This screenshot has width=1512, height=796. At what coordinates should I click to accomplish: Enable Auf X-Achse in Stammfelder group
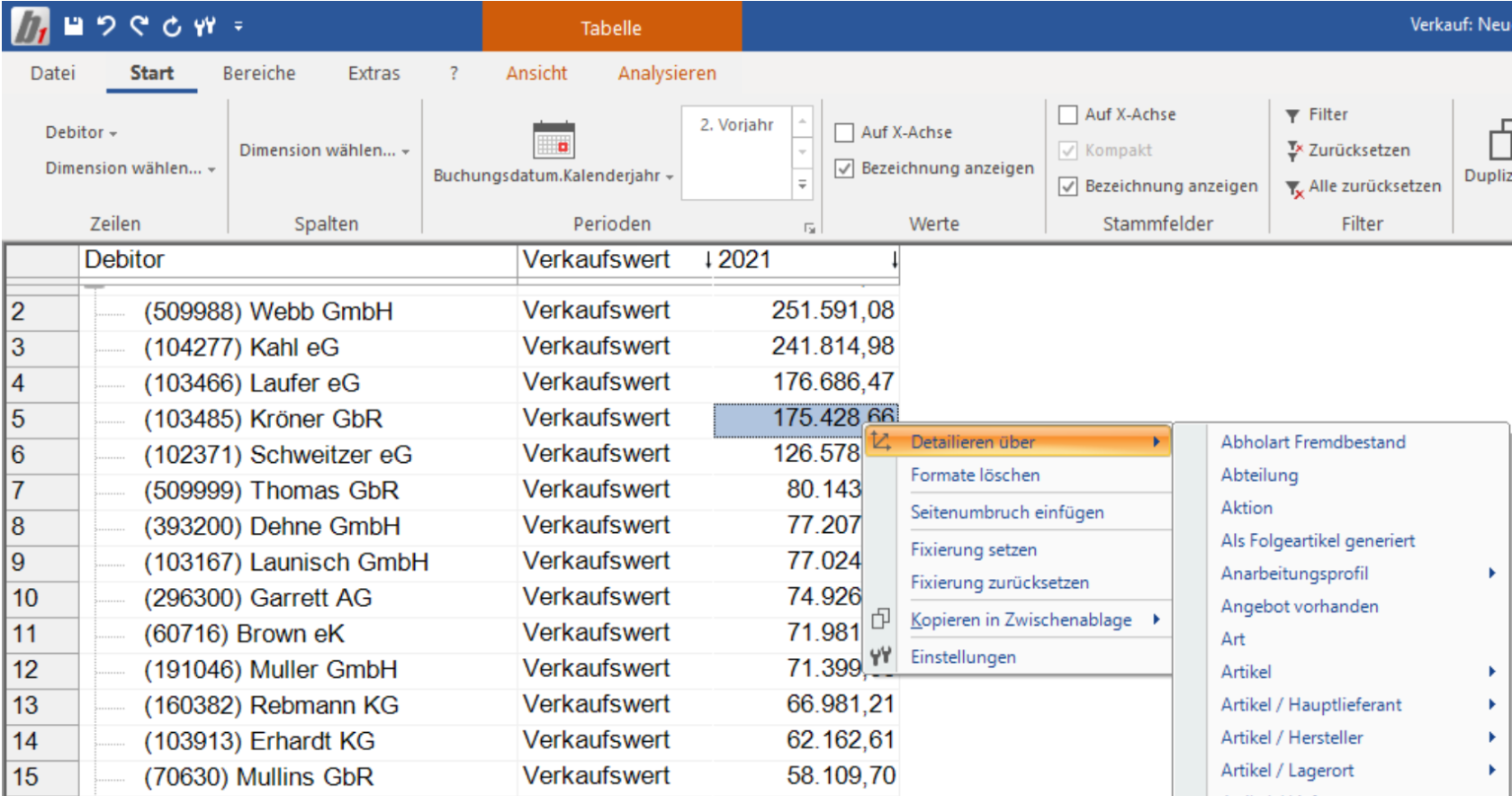(1068, 114)
